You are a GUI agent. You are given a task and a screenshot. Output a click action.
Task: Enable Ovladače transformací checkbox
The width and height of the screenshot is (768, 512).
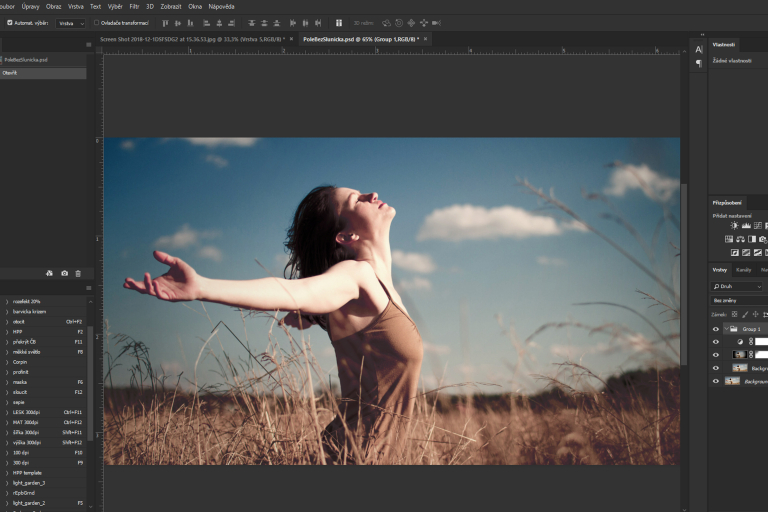coord(96,22)
